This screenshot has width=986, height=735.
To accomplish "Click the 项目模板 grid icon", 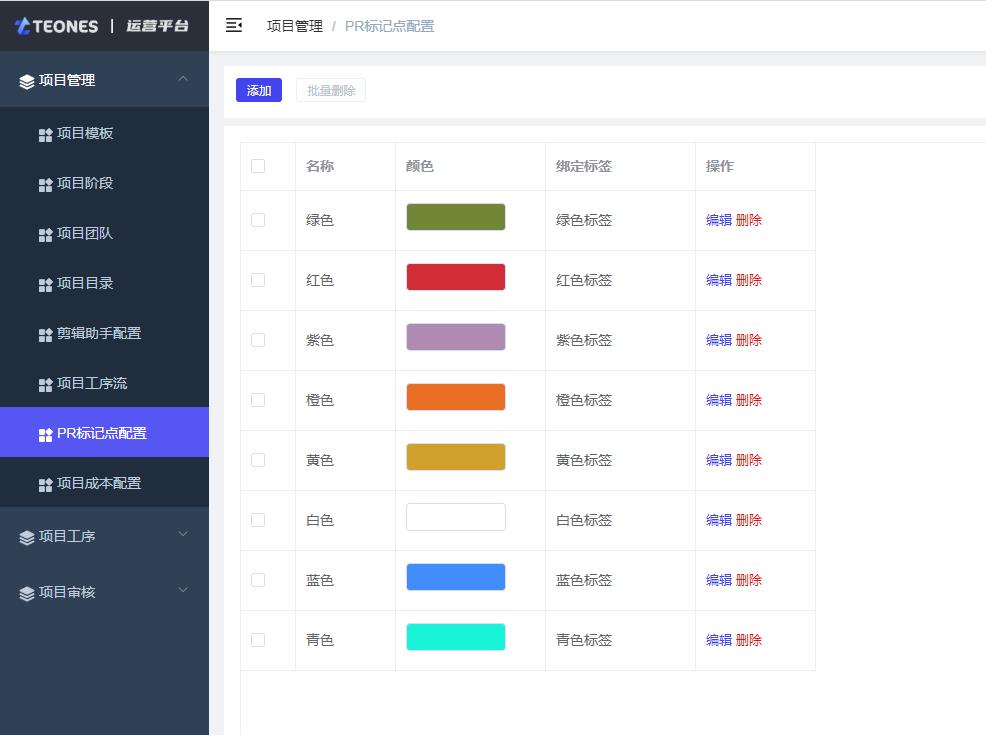I will 45,134.
